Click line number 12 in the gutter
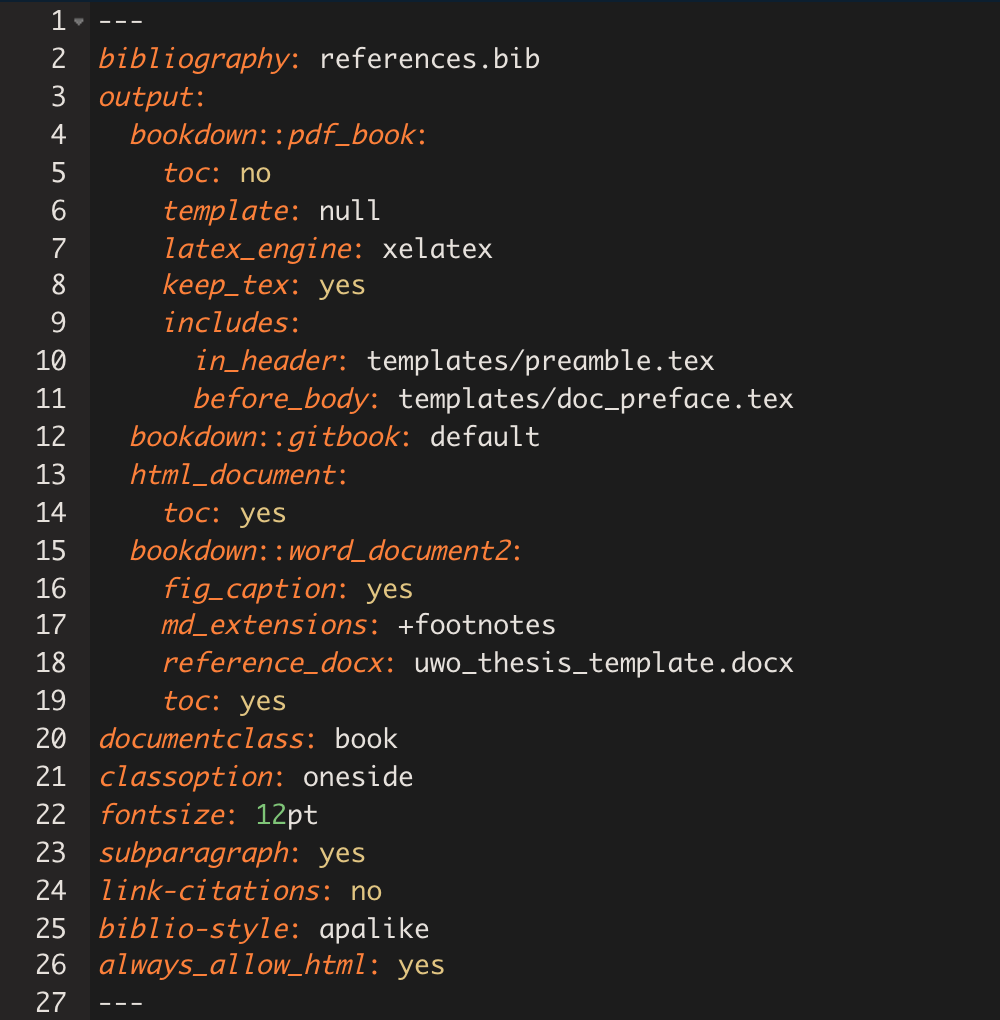 point(50,437)
